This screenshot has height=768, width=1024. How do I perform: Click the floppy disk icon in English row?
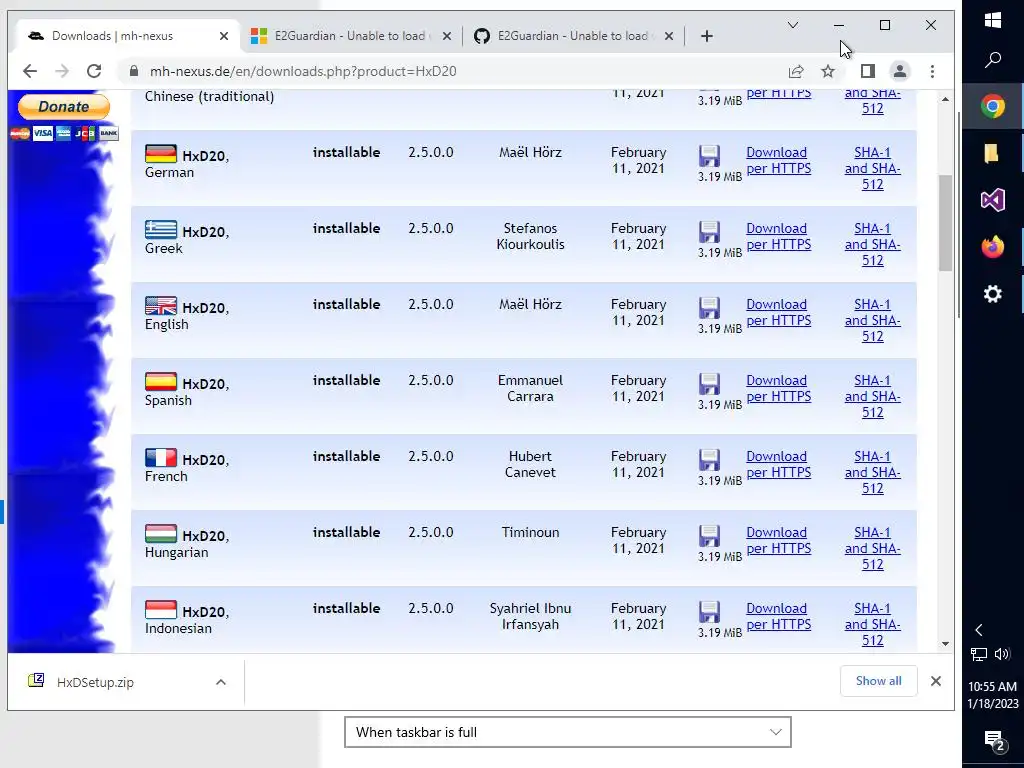pos(709,308)
